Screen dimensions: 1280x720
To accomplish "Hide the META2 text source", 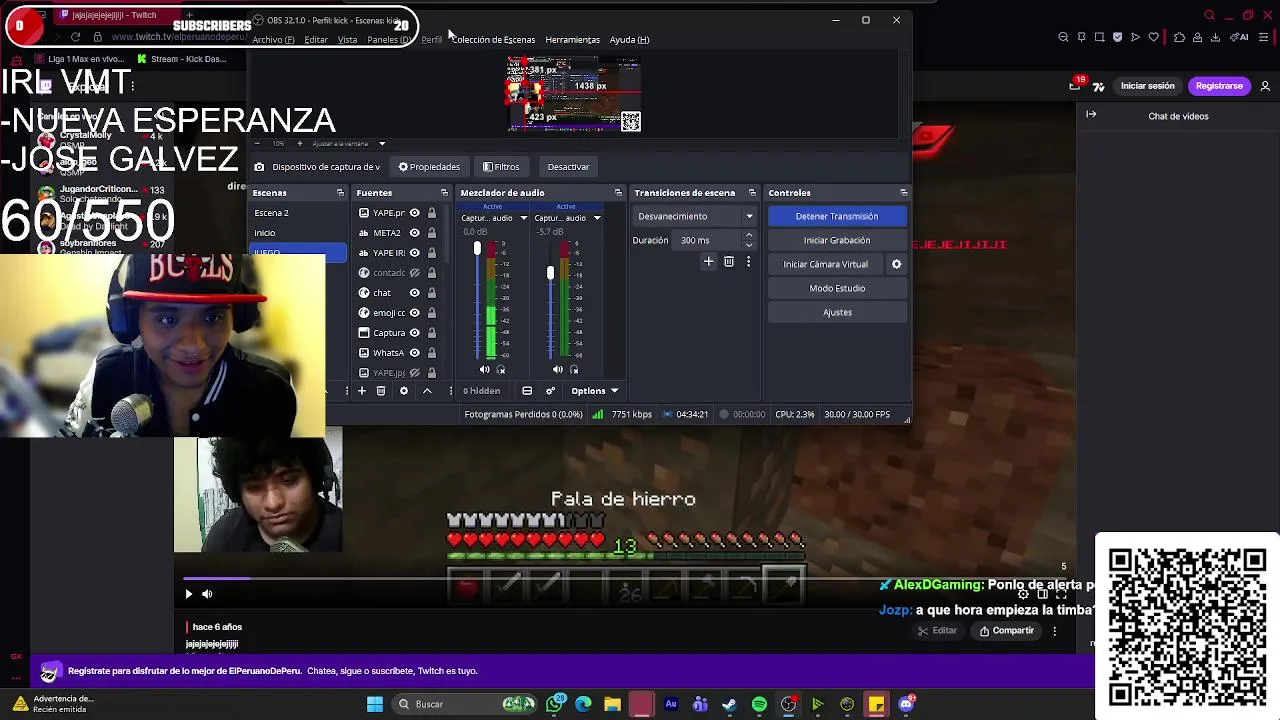I will click(414, 233).
